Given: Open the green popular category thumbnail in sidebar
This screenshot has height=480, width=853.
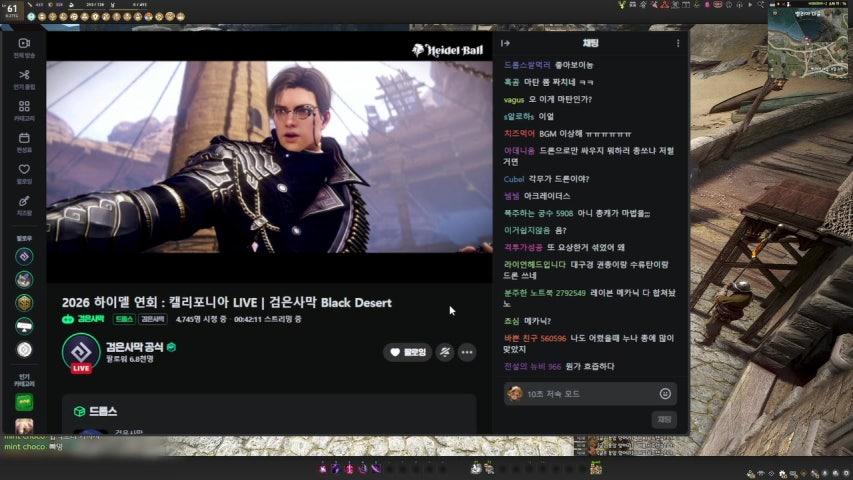Looking at the screenshot, I should click(x=24, y=403).
